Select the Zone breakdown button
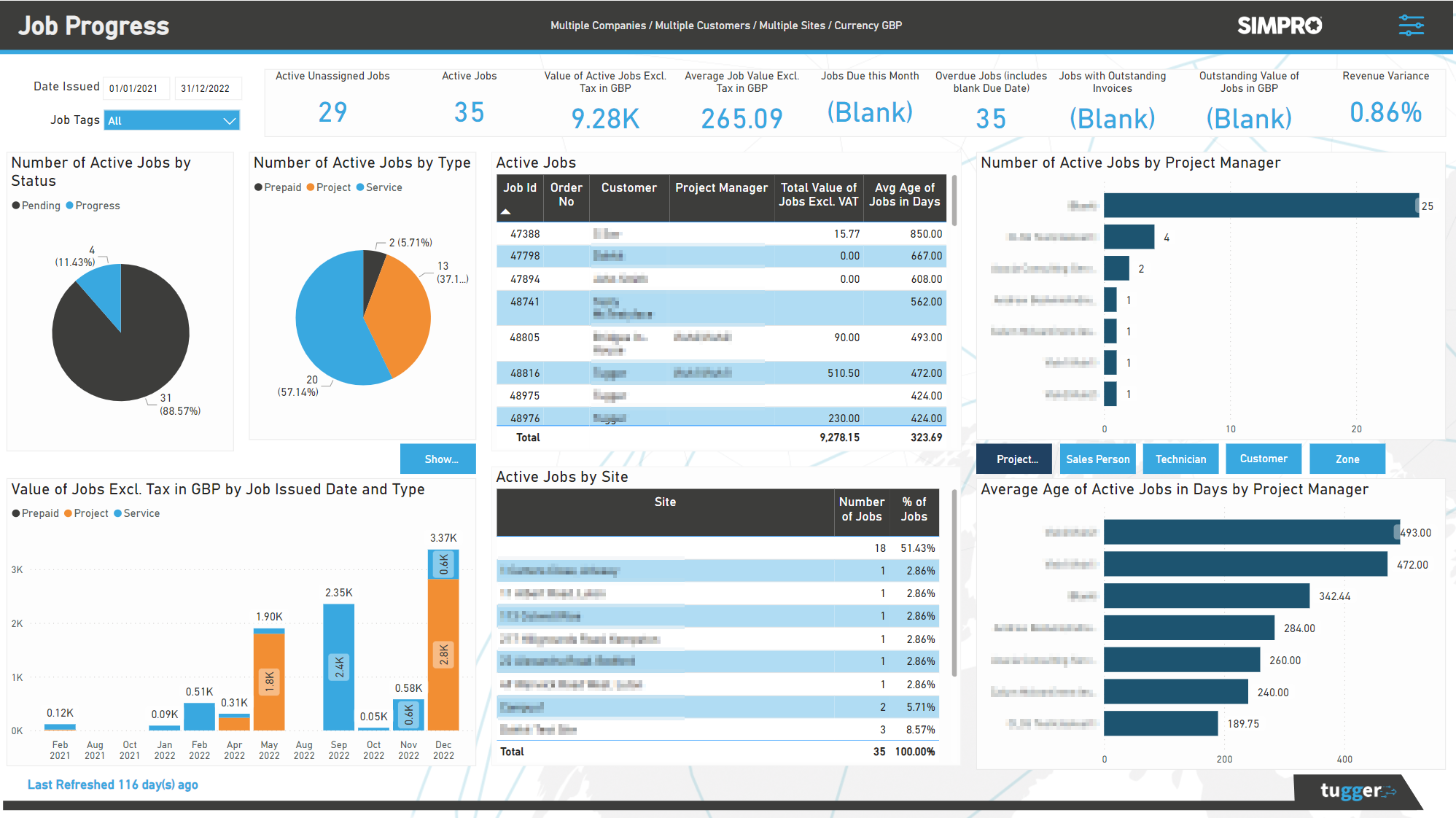 (1347, 459)
